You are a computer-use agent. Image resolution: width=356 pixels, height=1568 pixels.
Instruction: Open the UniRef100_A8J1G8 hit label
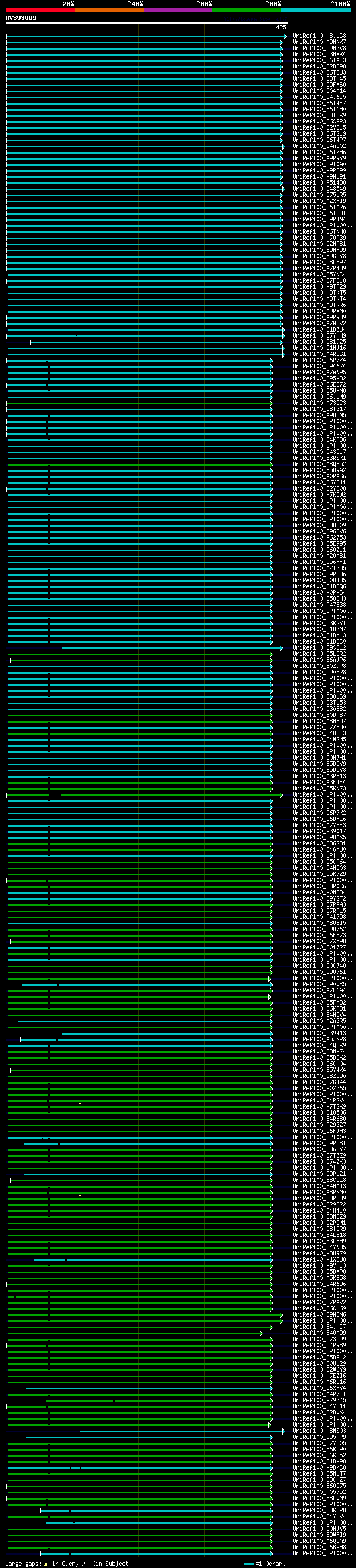[319, 37]
